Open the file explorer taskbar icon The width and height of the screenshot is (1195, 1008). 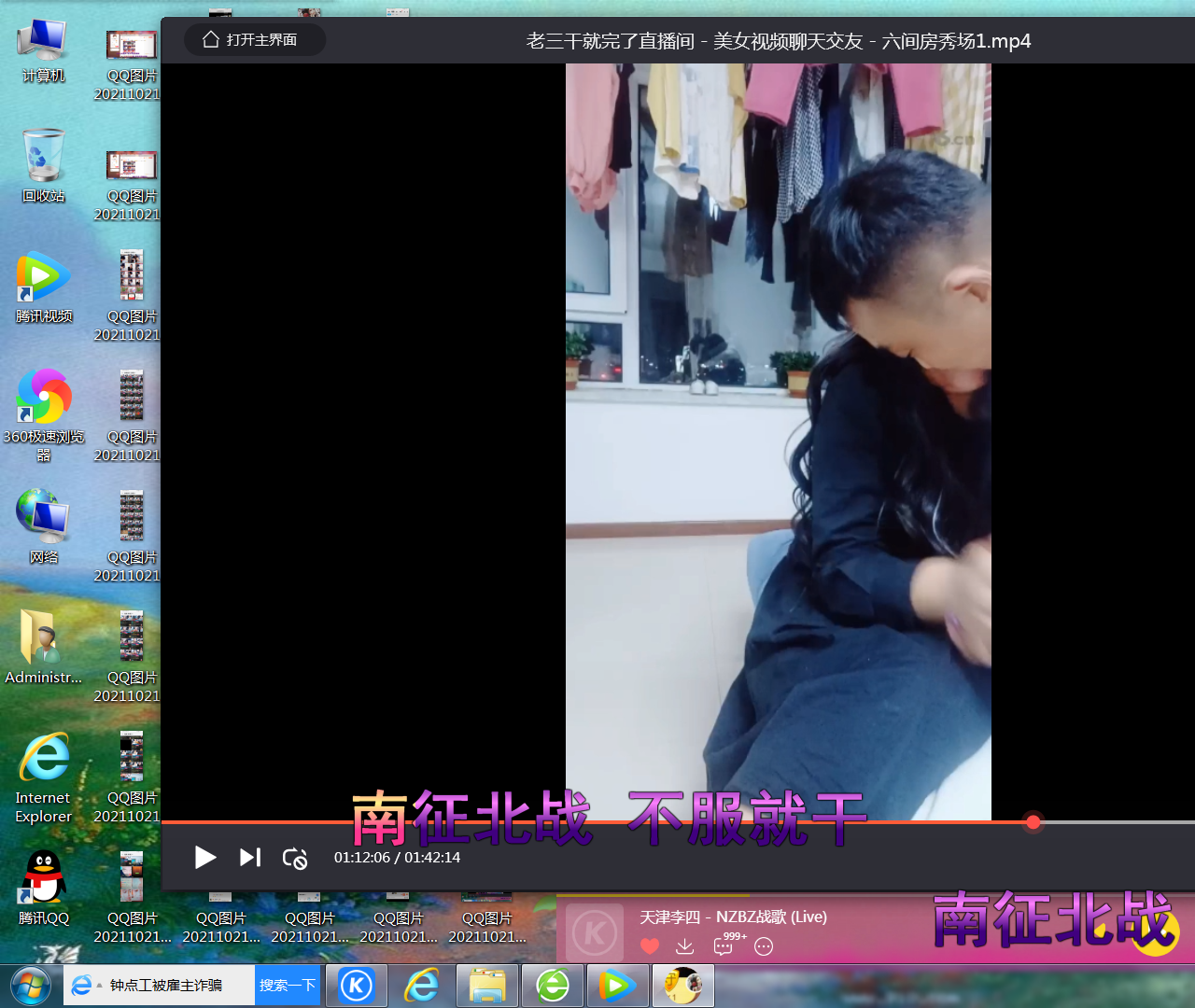487,986
